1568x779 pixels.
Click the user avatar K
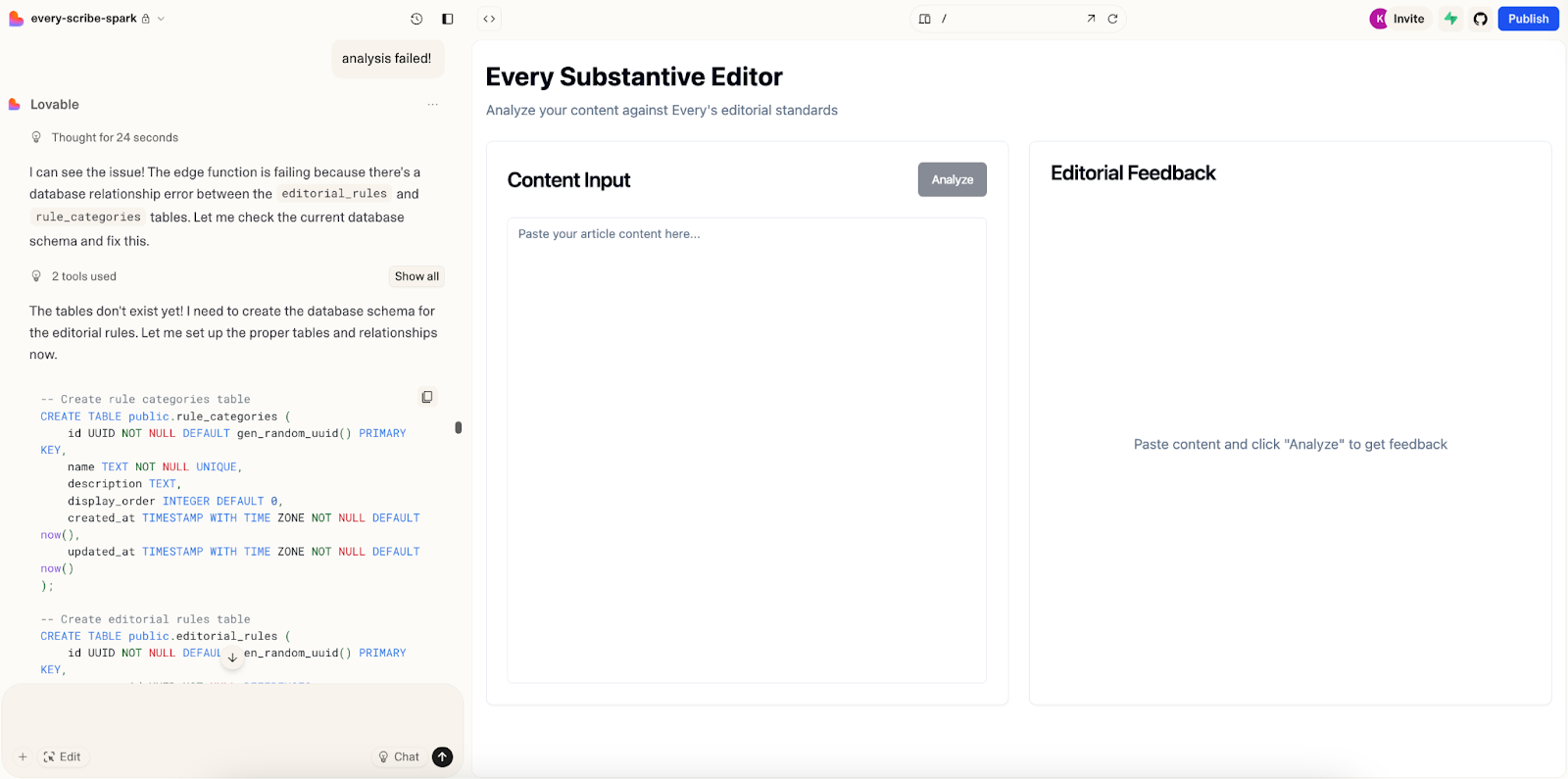(1379, 19)
